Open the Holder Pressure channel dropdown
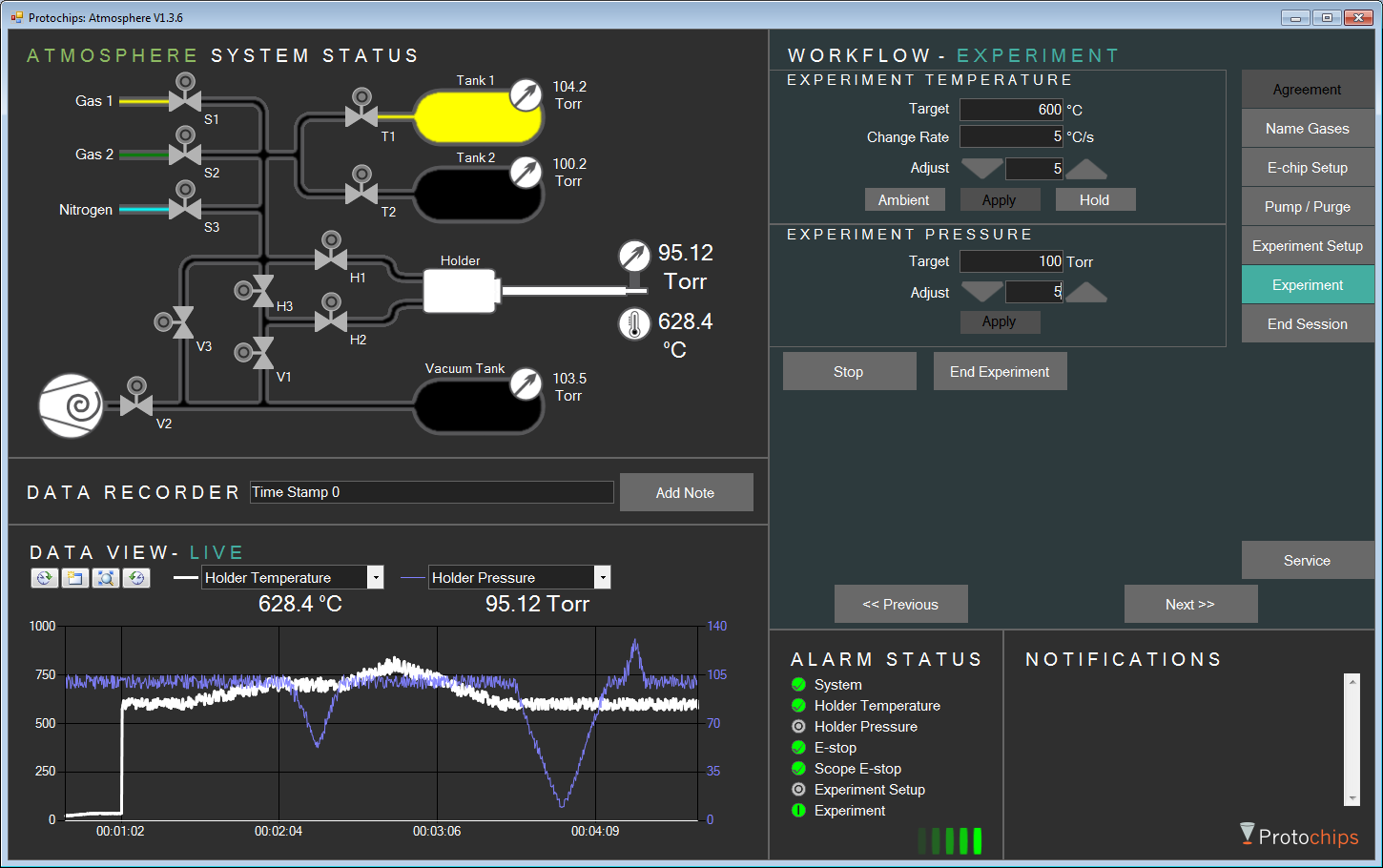This screenshot has width=1383, height=868. [x=603, y=577]
